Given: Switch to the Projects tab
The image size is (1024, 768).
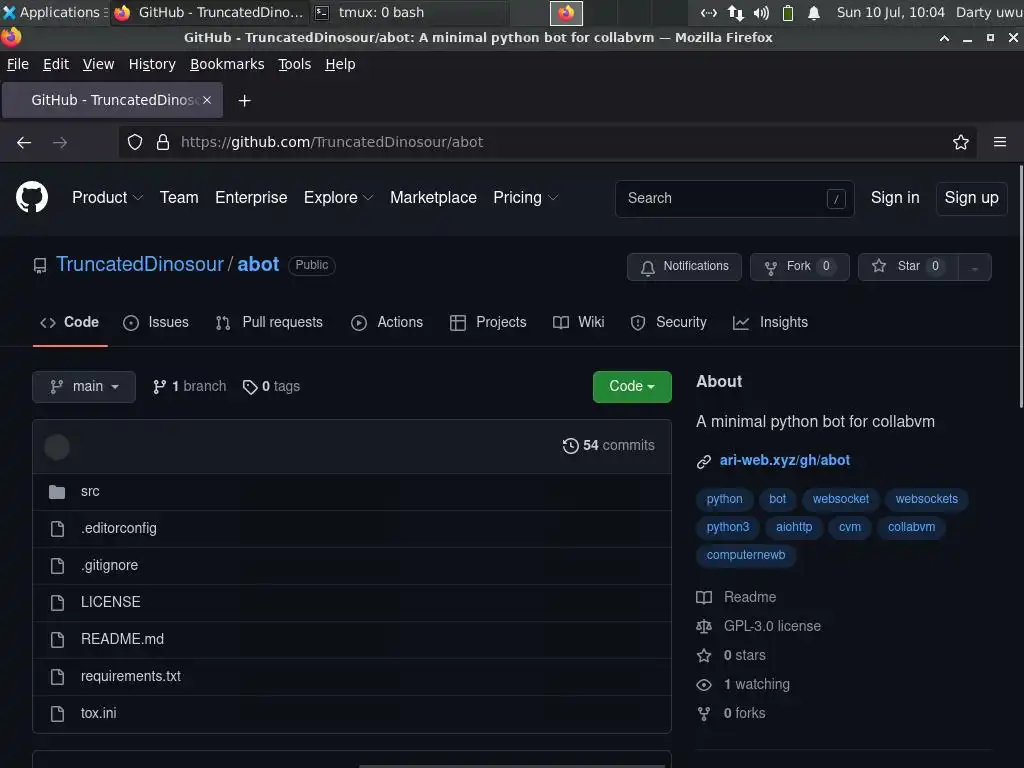Looking at the screenshot, I should [x=488, y=322].
